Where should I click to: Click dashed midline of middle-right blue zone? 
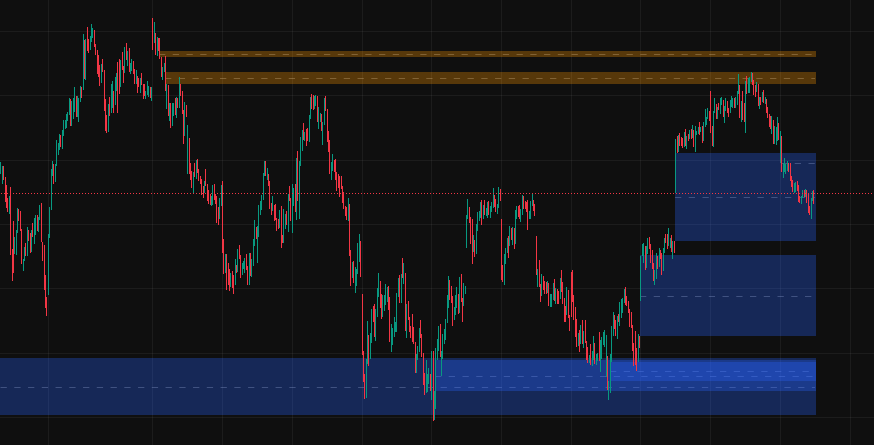coord(727,296)
